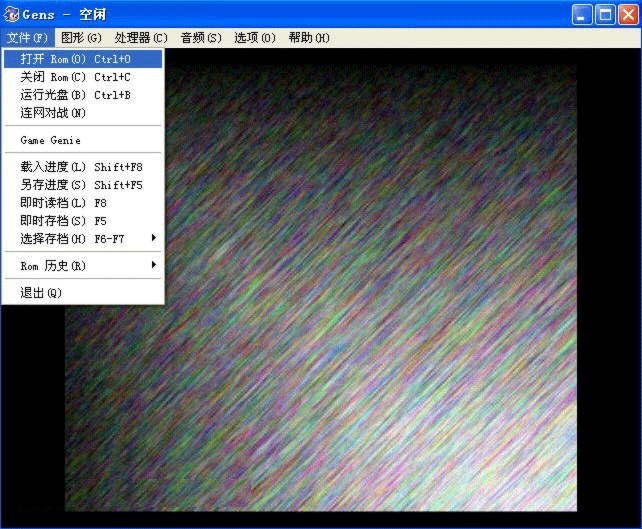Minimize the Gens window

point(582,15)
